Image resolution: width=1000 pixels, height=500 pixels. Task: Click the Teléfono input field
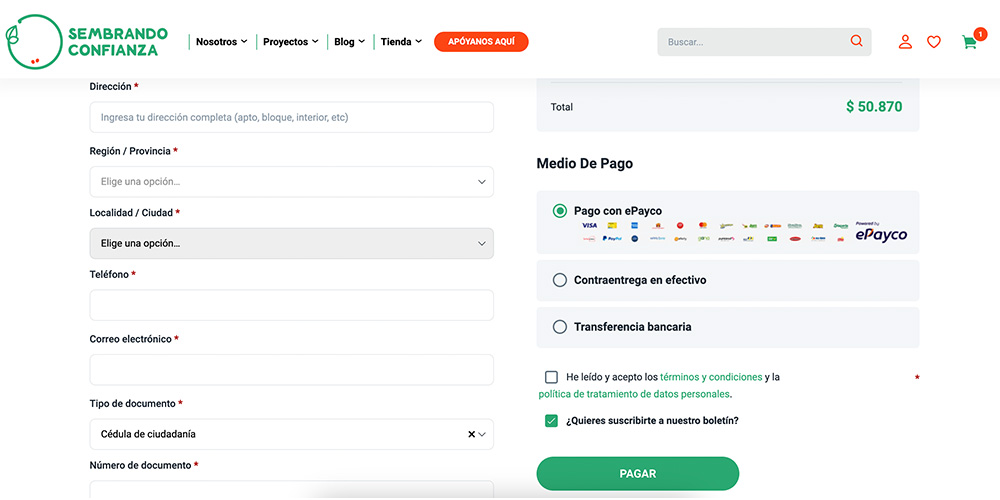coord(291,305)
